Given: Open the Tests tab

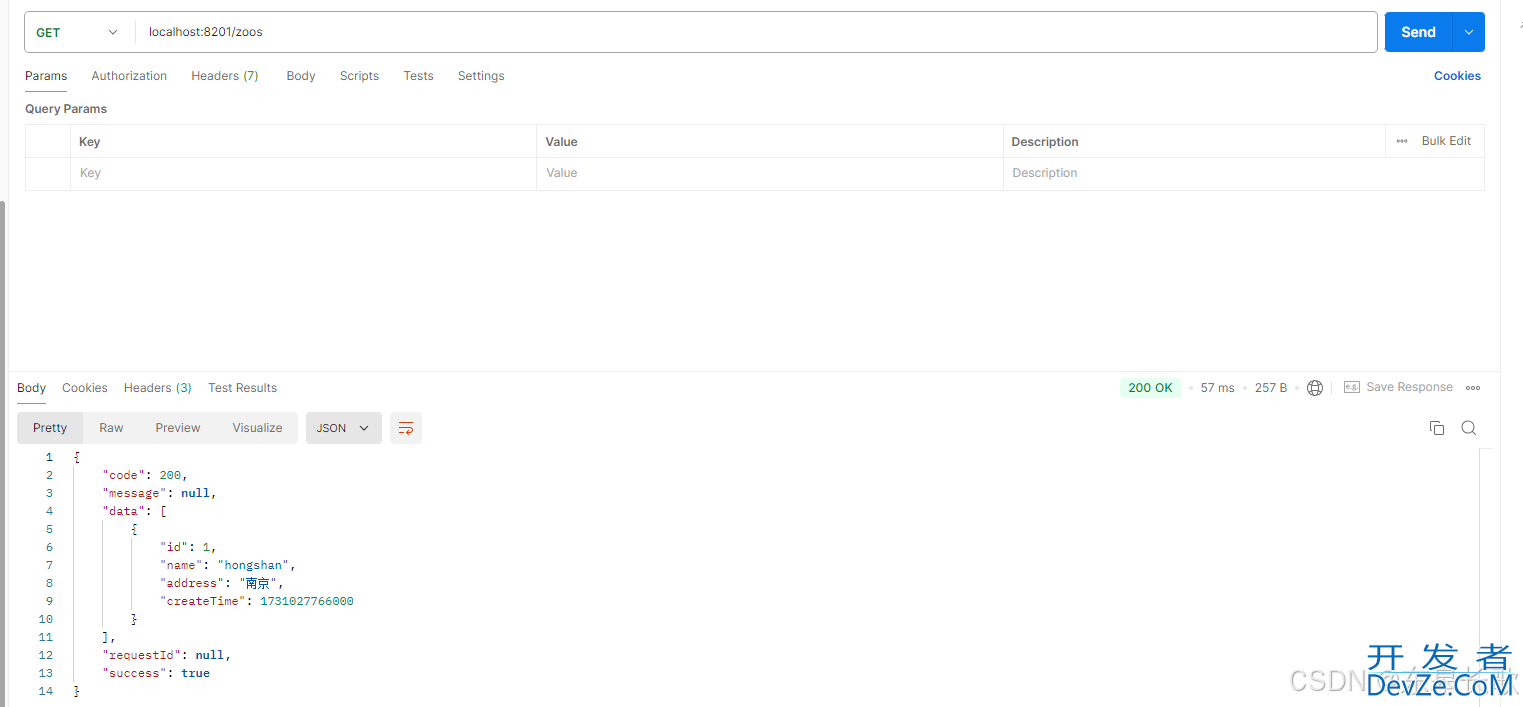Looking at the screenshot, I should point(418,76).
